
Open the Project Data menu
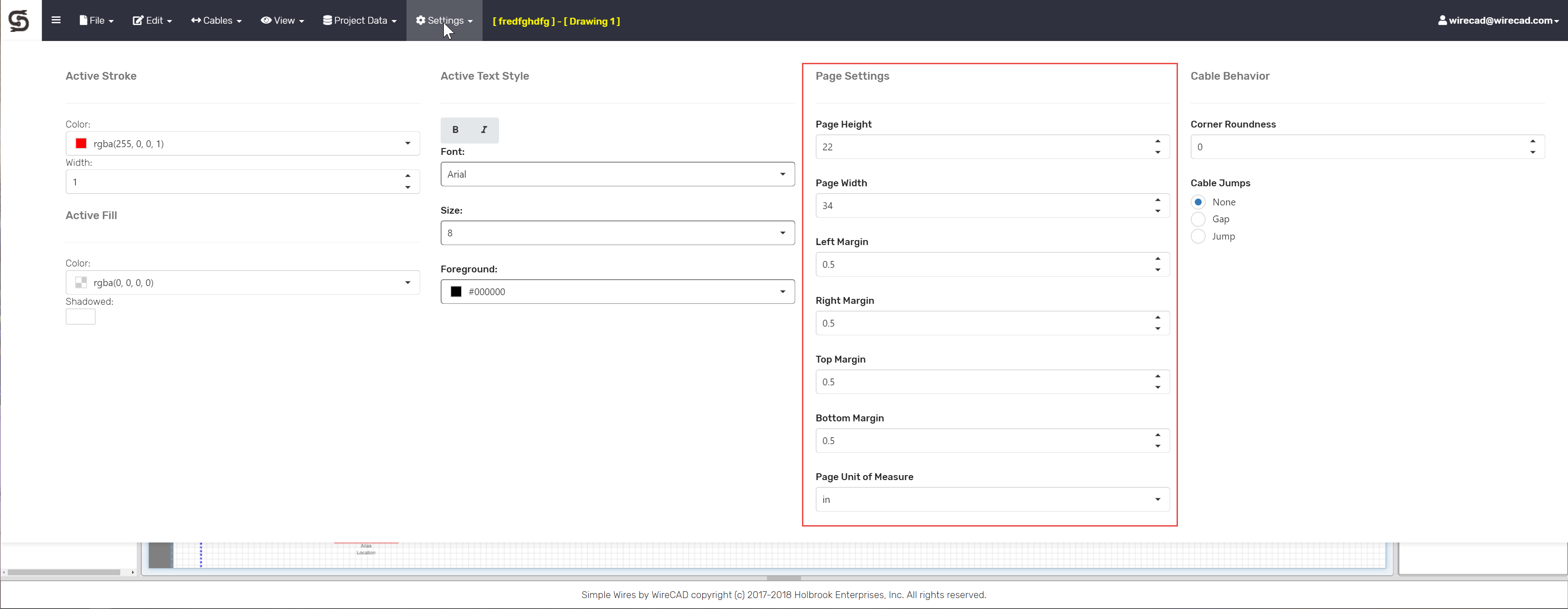point(359,20)
